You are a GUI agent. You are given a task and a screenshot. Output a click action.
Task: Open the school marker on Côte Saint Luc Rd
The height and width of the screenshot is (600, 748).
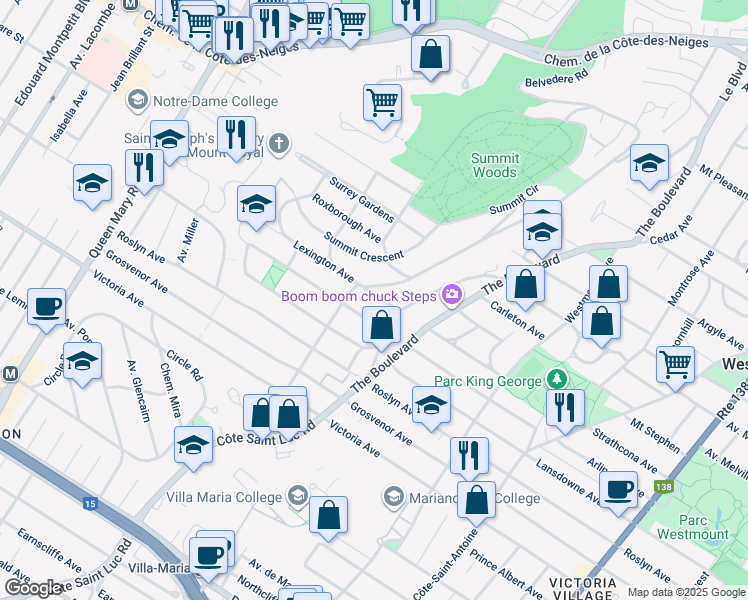click(193, 444)
